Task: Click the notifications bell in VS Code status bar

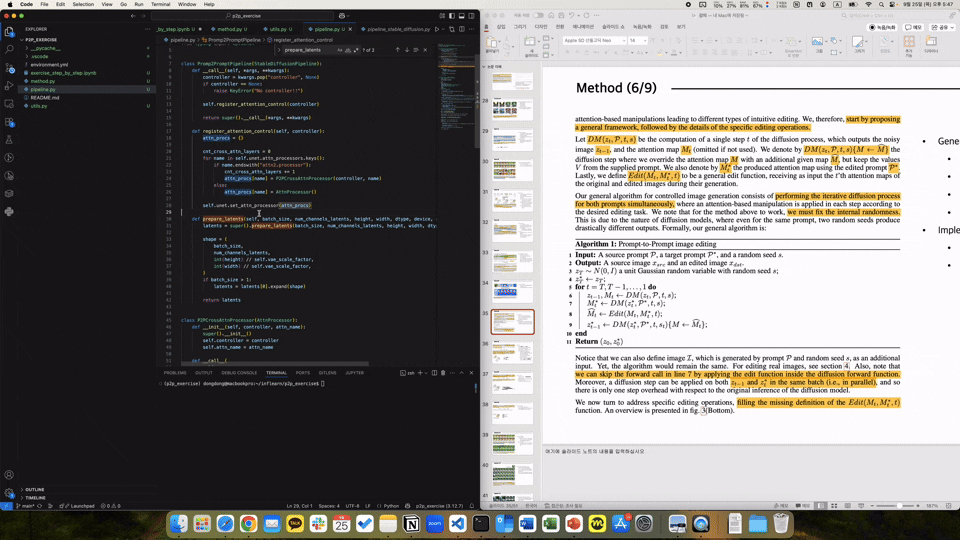Action: 471,506
